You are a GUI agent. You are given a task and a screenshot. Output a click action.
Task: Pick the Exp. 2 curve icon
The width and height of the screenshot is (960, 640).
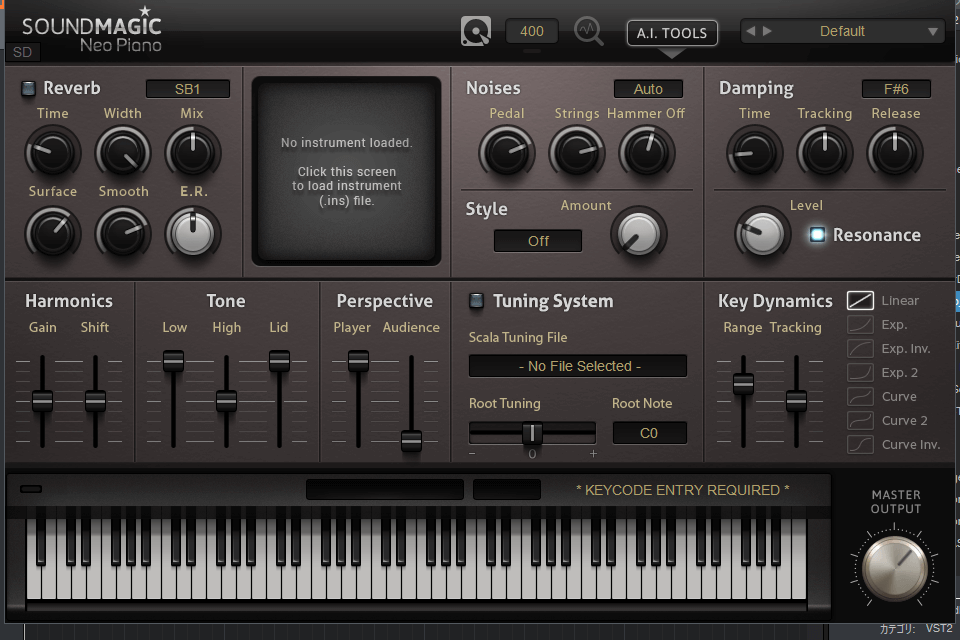click(860, 372)
